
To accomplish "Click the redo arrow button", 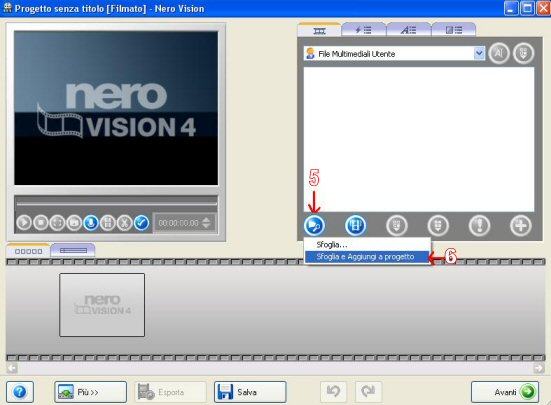I will tap(368, 391).
